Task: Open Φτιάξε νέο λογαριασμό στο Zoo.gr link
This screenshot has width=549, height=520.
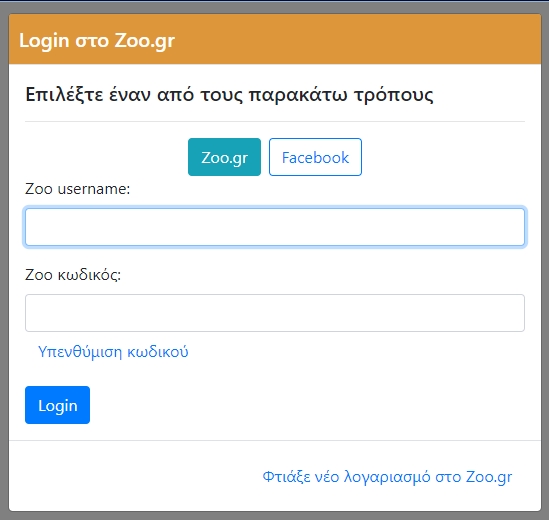Action: click(x=387, y=477)
